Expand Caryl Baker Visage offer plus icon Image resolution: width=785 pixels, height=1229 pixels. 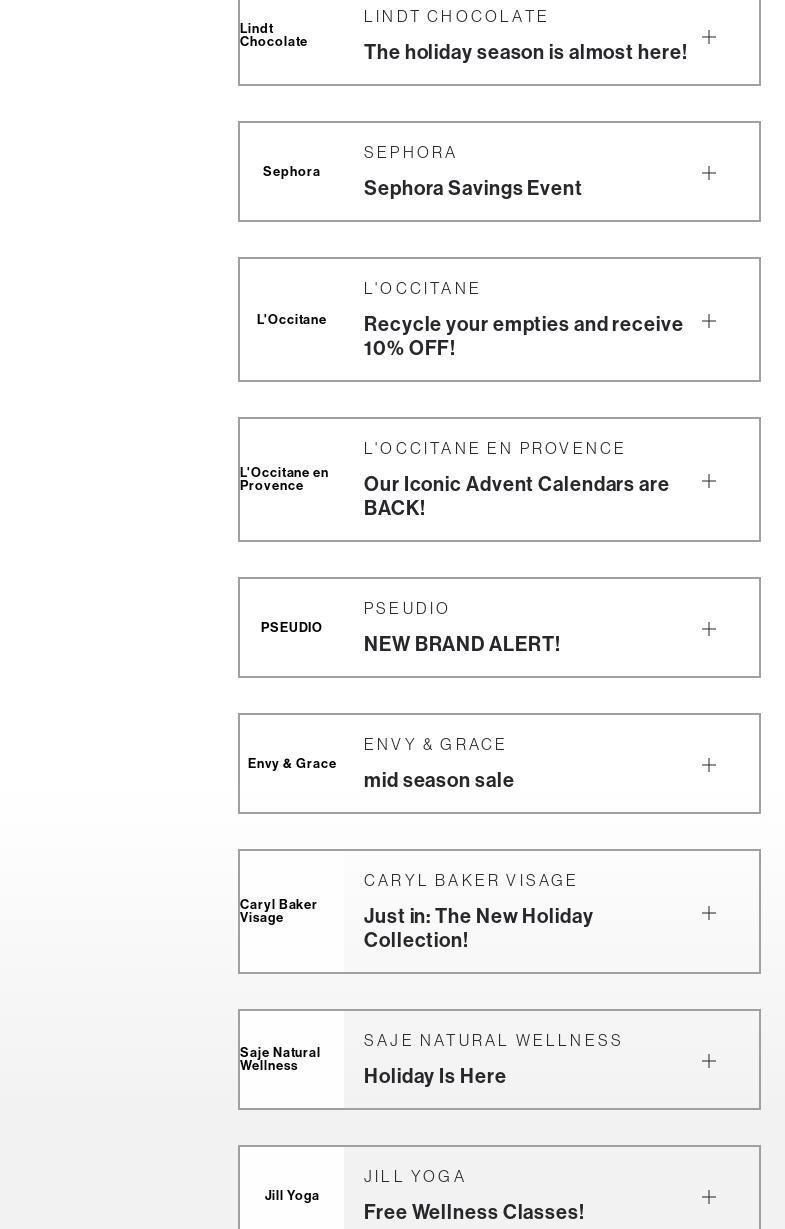click(x=709, y=913)
